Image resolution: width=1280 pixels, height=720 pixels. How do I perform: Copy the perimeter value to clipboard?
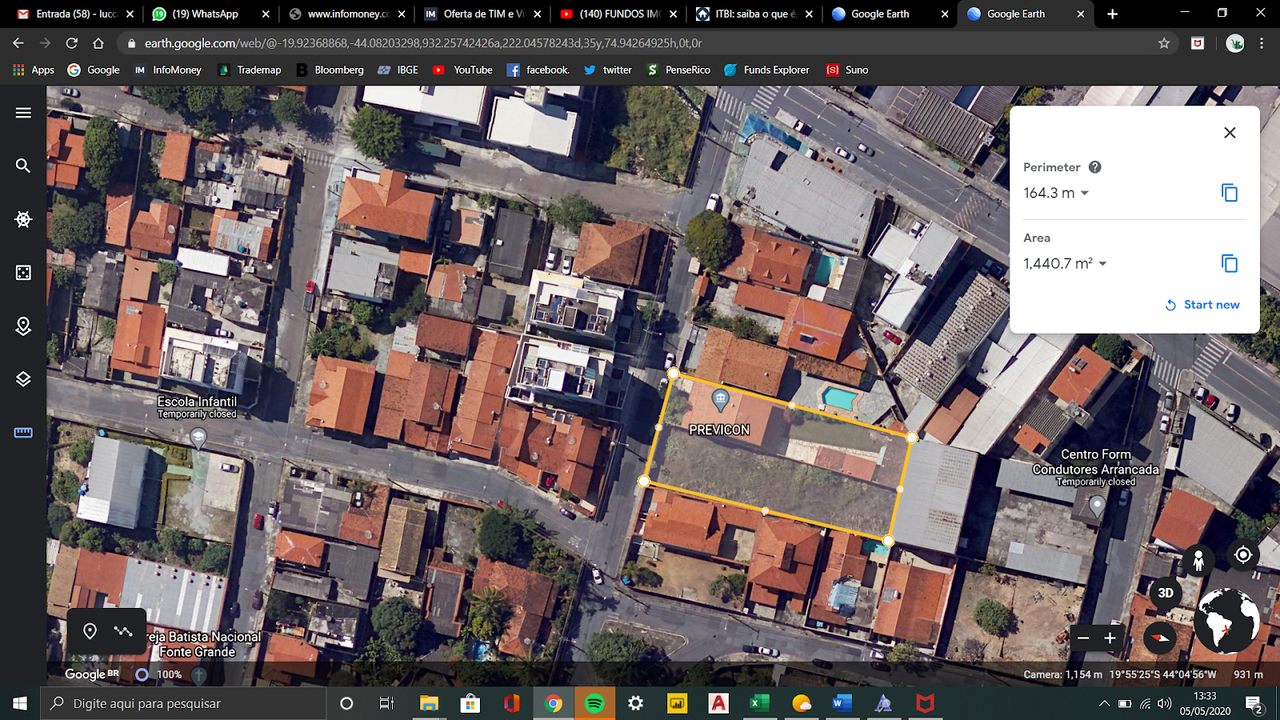pos(1229,193)
